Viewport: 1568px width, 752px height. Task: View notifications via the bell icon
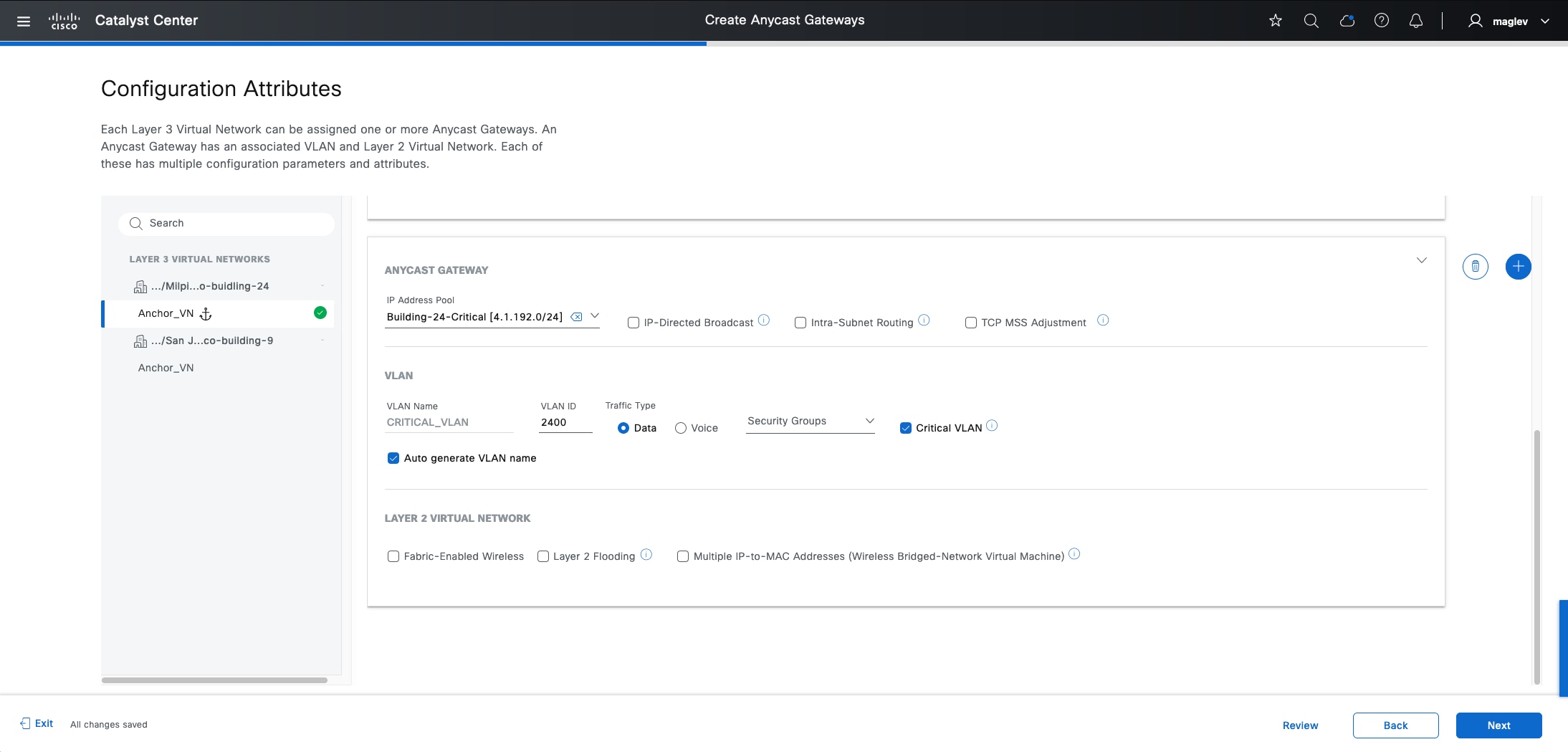(1416, 21)
